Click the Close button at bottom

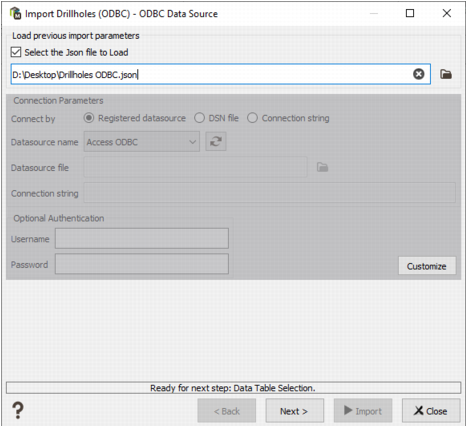[431, 411]
